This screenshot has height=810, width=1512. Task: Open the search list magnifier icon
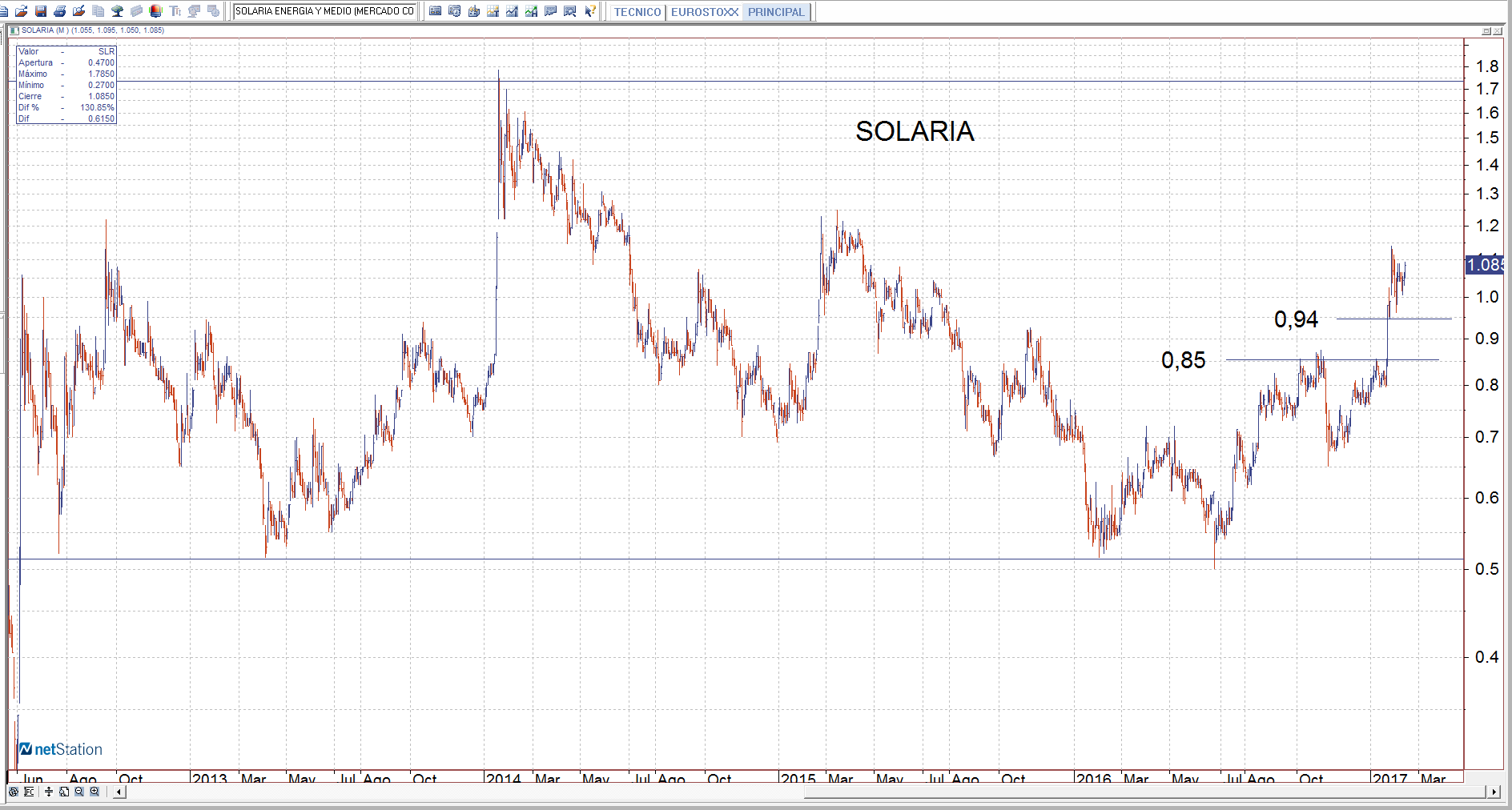[x=570, y=11]
